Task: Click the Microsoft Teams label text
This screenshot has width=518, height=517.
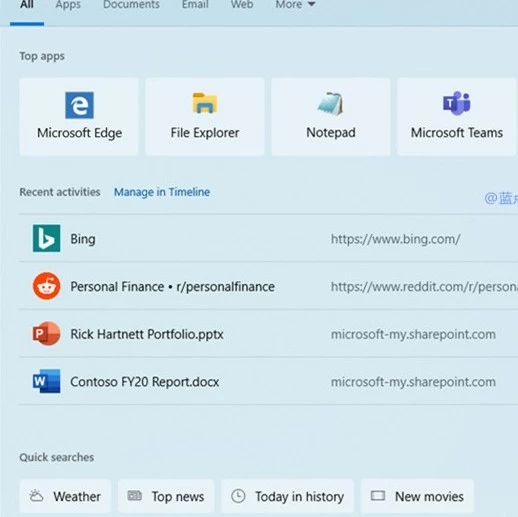Action: (457, 133)
